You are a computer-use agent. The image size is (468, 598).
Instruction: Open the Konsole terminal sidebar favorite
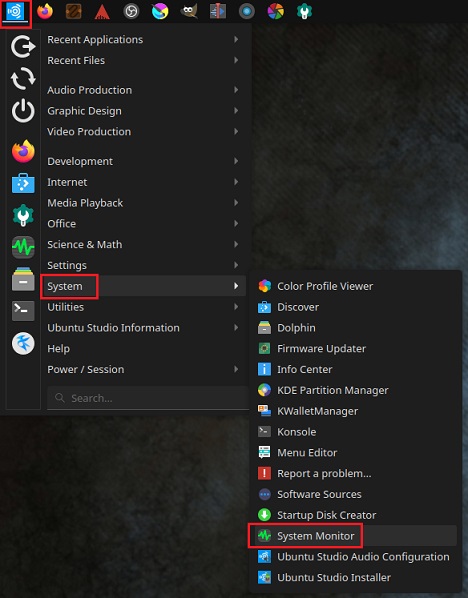tap(23, 310)
